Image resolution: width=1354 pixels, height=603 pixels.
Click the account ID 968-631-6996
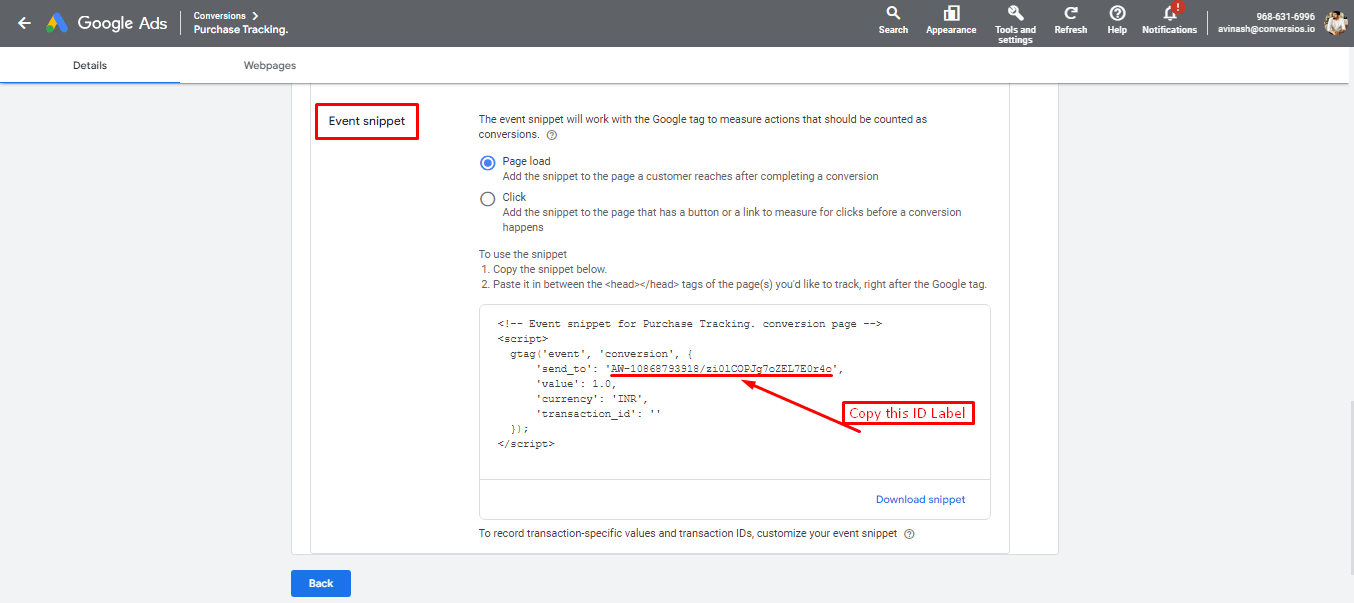click(1286, 16)
